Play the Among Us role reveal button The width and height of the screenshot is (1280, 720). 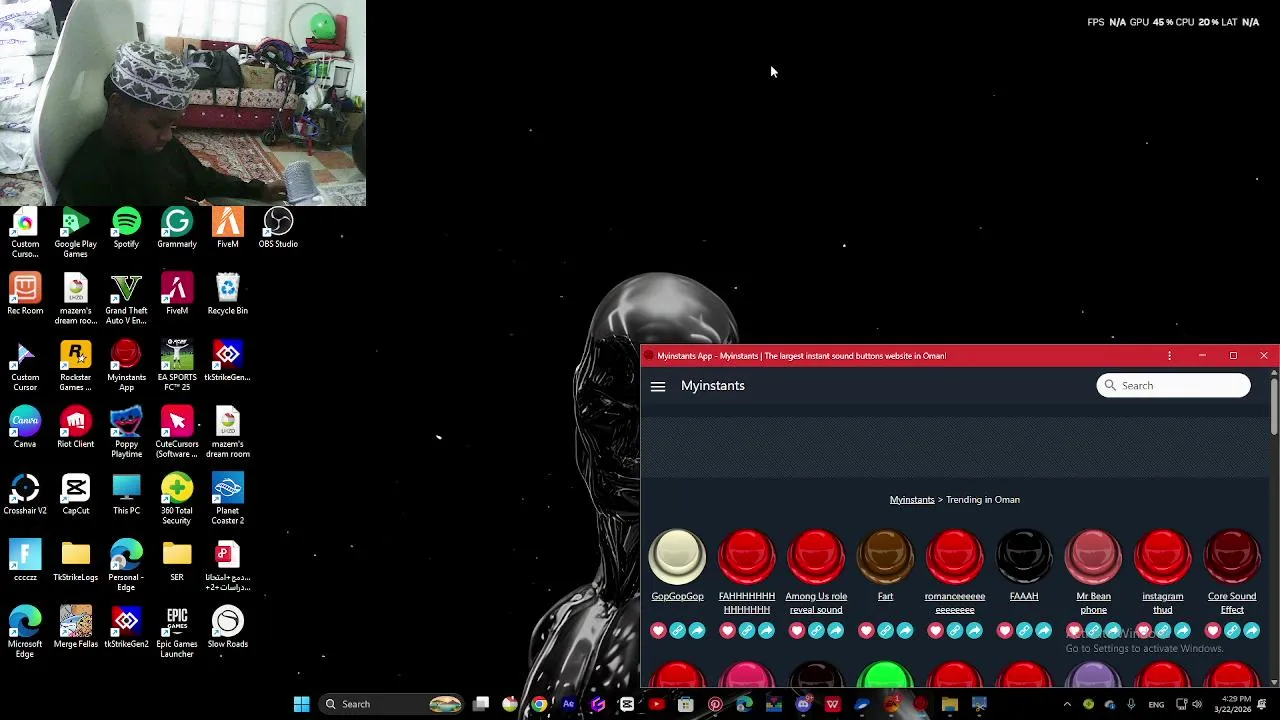(816, 557)
